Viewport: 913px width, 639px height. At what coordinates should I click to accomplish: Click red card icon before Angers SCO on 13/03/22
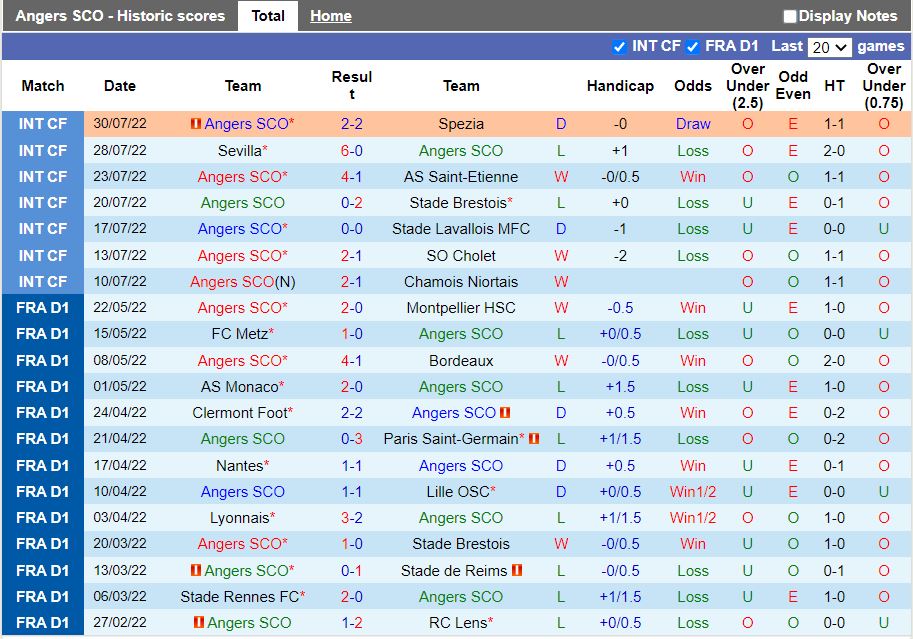click(x=195, y=570)
